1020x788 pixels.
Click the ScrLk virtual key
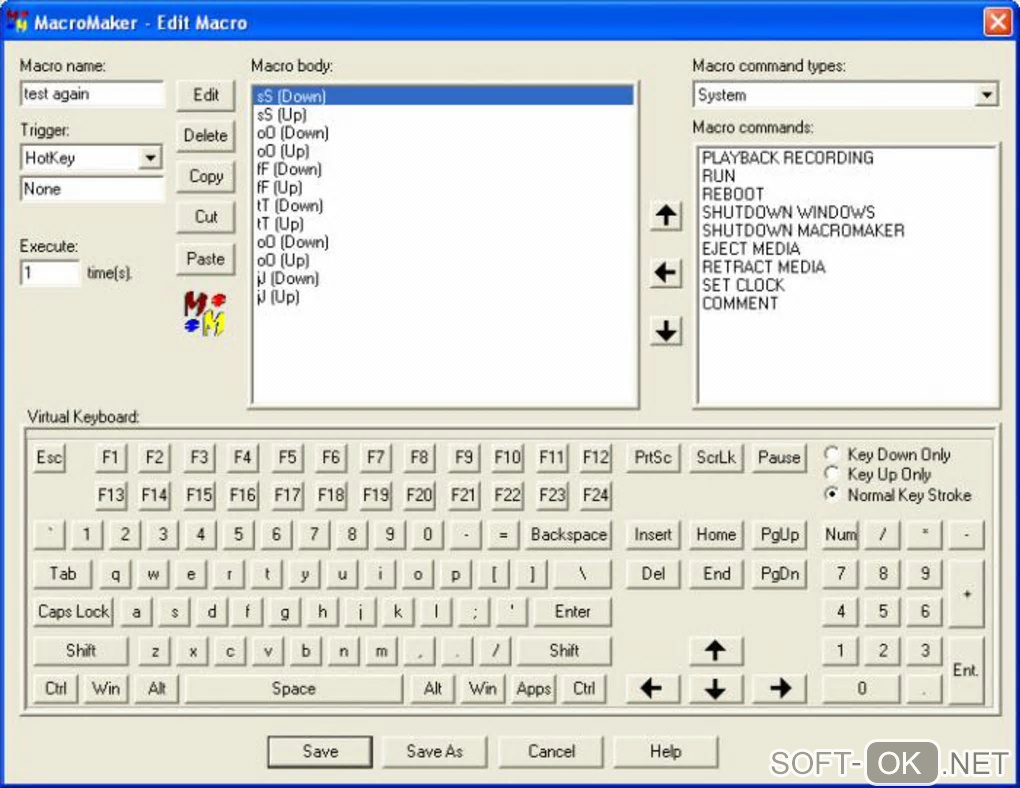click(x=716, y=457)
